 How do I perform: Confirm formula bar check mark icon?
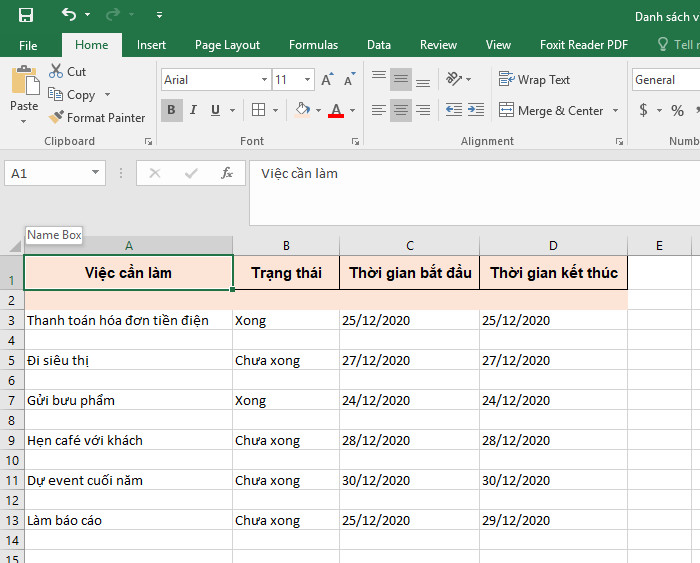[x=191, y=173]
